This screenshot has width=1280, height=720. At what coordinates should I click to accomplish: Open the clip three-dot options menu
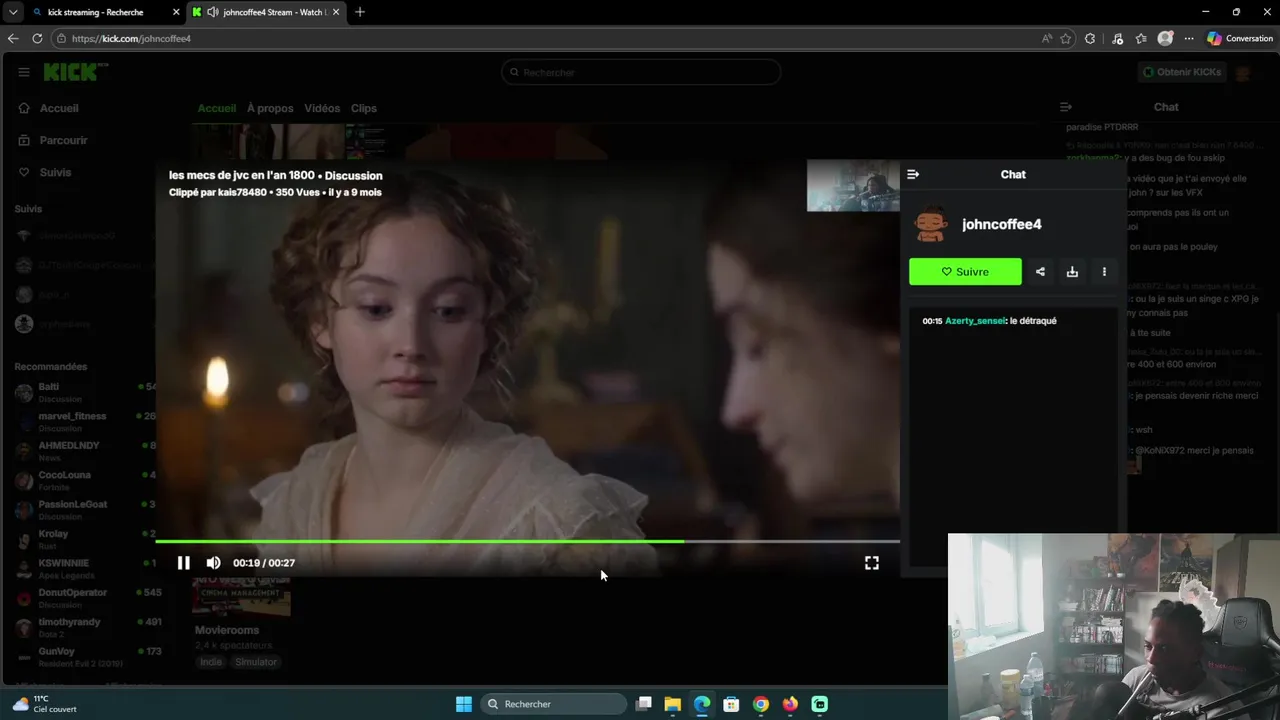[x=1104, y=271]
